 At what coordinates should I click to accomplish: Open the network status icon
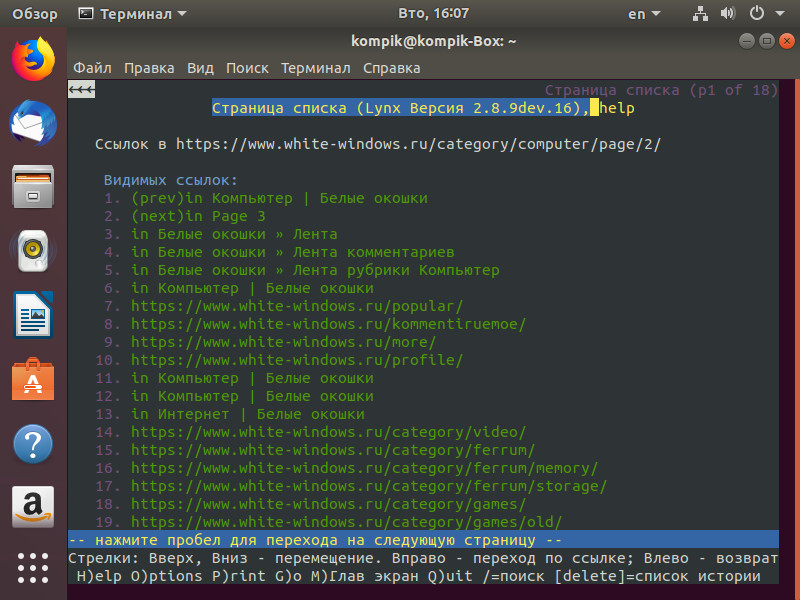pyautogui.click(x=700, y=14)
